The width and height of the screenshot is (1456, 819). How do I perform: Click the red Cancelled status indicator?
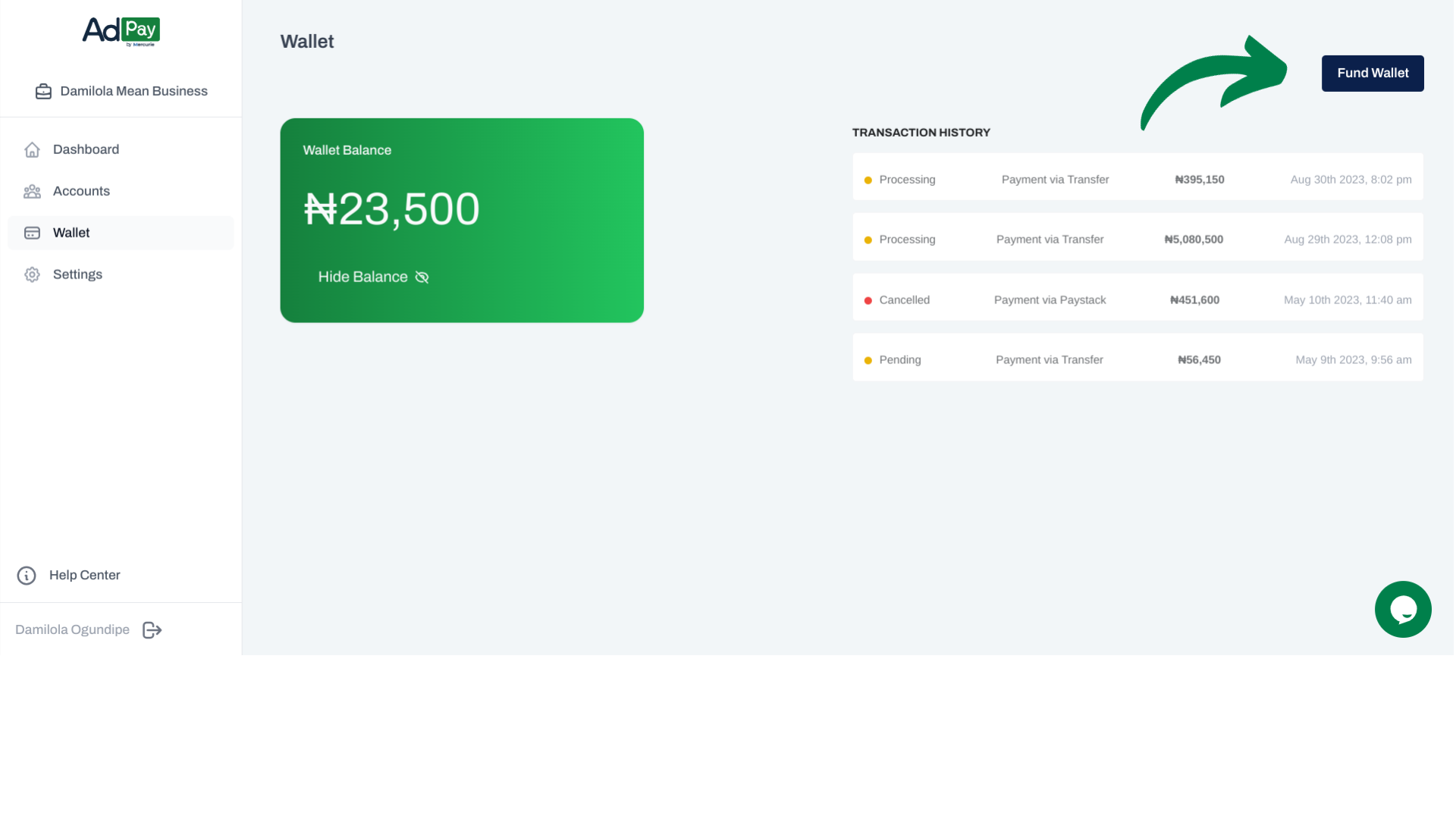(x=868, y=300)
